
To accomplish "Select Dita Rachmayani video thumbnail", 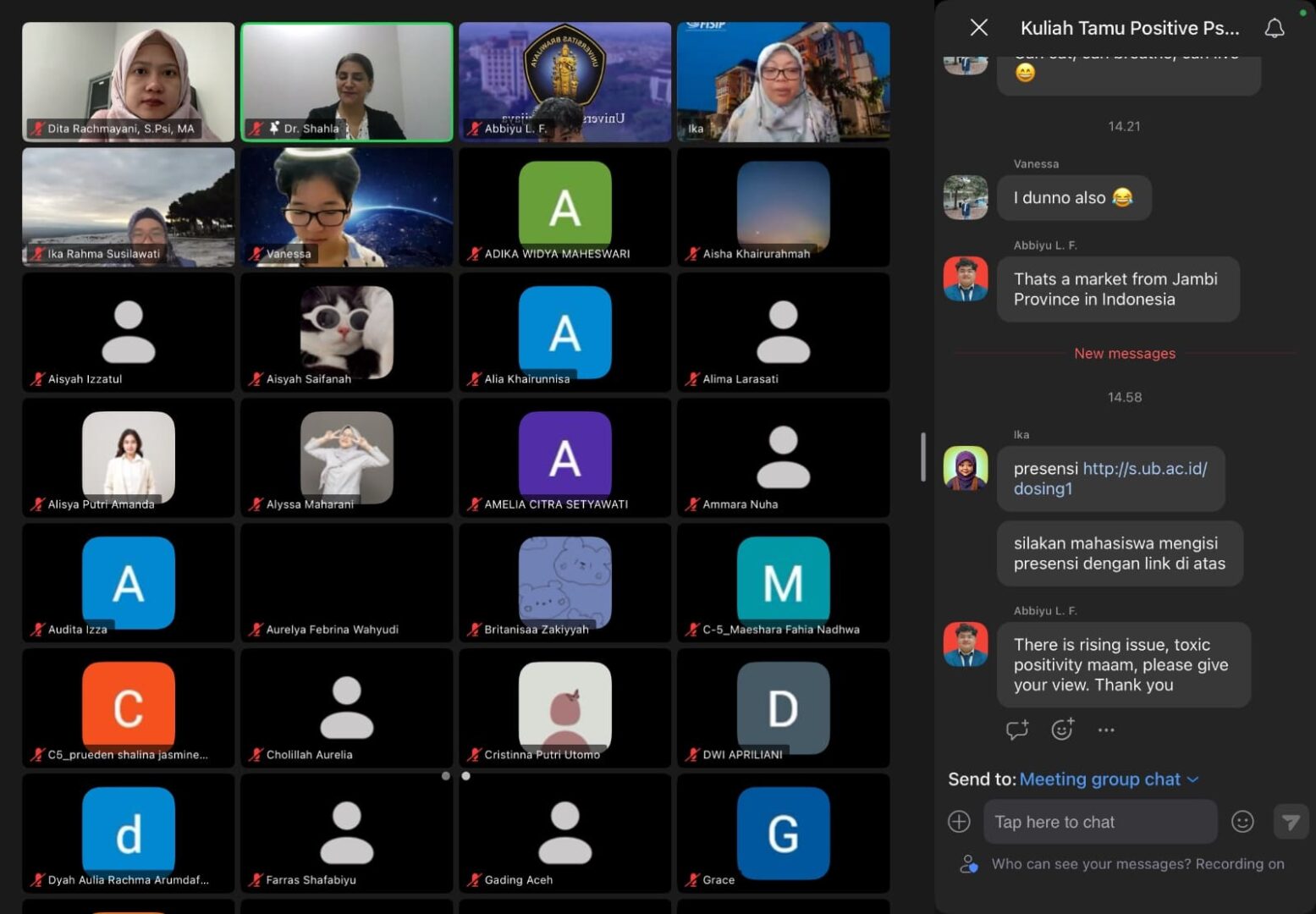I will [129, 82].
